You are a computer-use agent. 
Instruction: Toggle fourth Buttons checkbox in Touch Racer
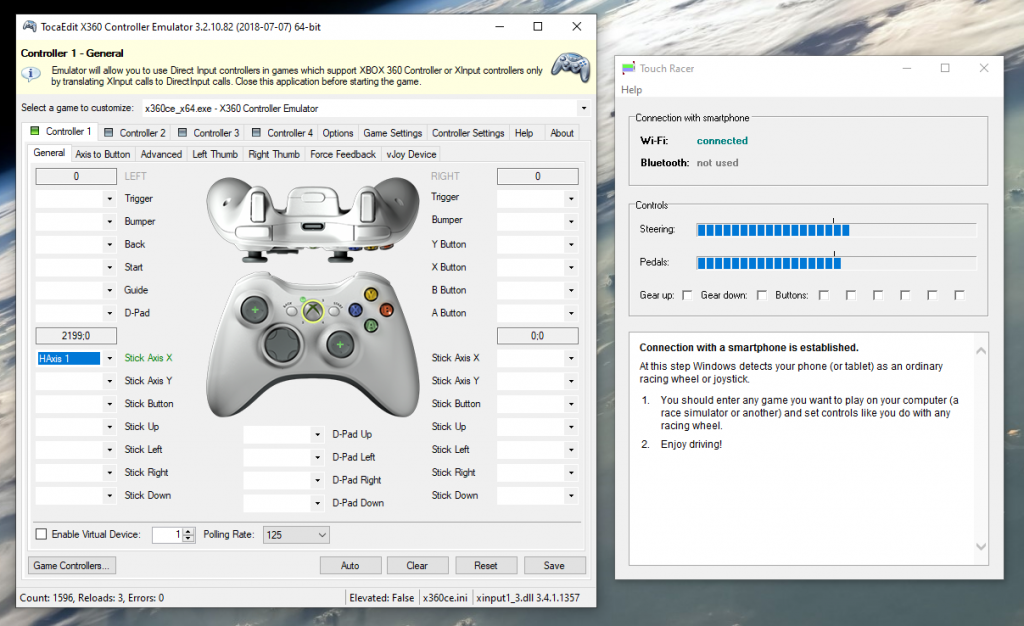tap(904, 295)
